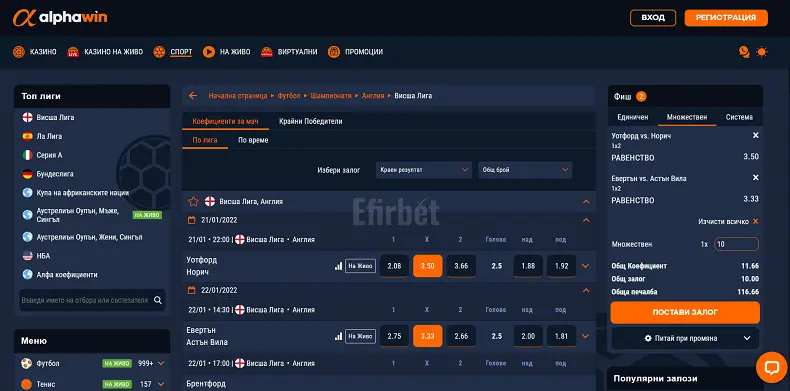Open Общ брой bet dropdown

[x=525, y=170]
